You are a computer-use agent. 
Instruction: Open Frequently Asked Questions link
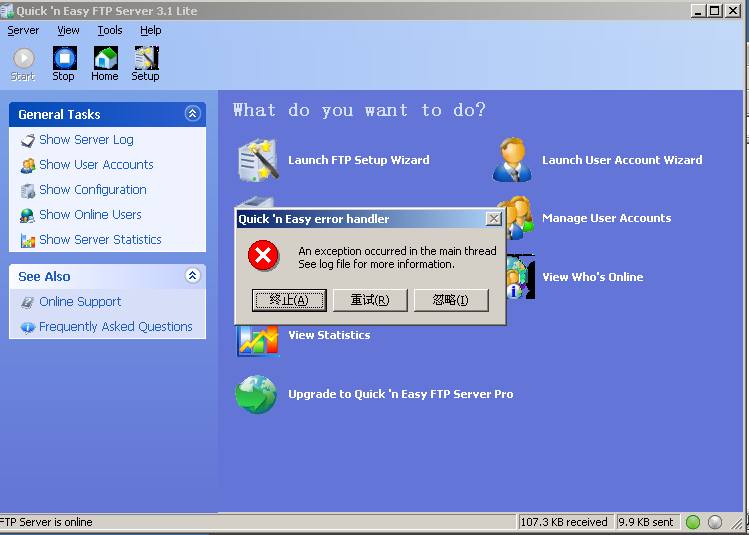click(115, 327)
